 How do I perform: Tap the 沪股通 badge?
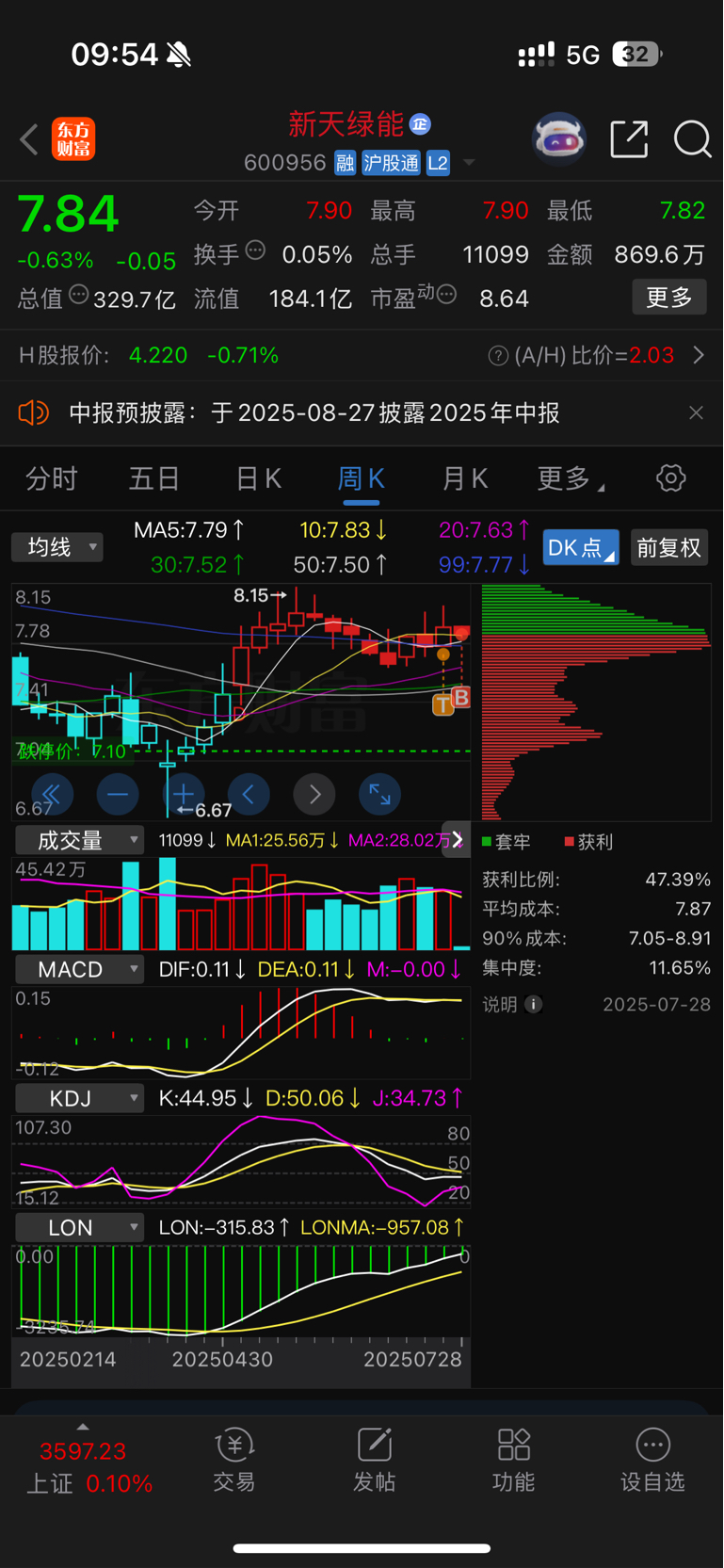point(391,163)
